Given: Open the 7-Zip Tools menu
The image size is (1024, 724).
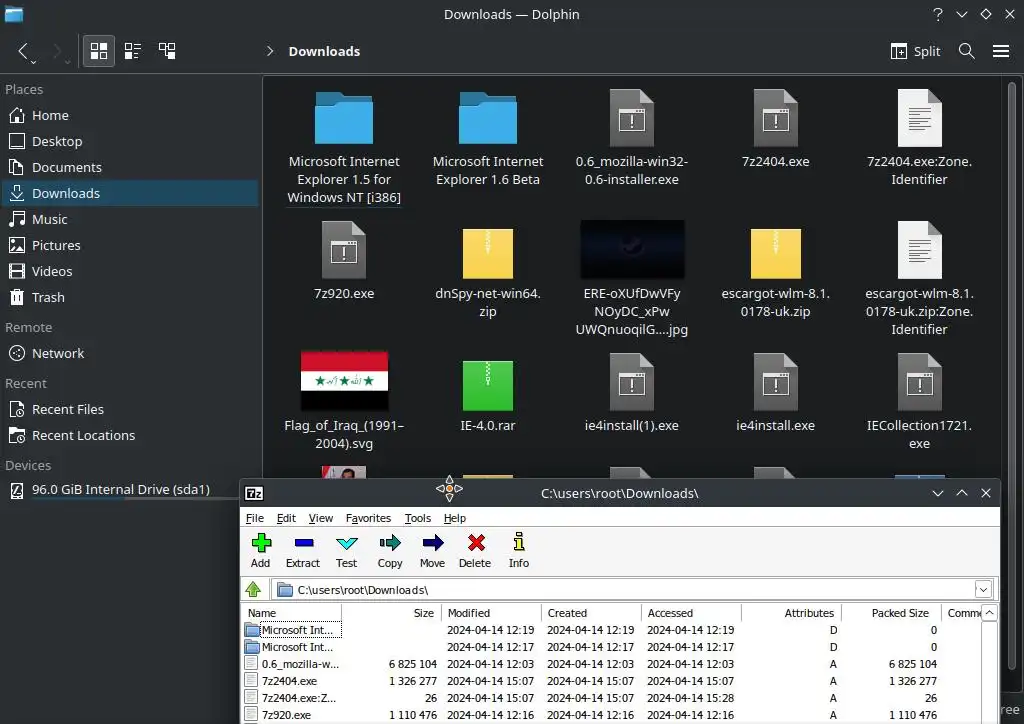Looking at the screenshot, I should [x=418, y=518].
